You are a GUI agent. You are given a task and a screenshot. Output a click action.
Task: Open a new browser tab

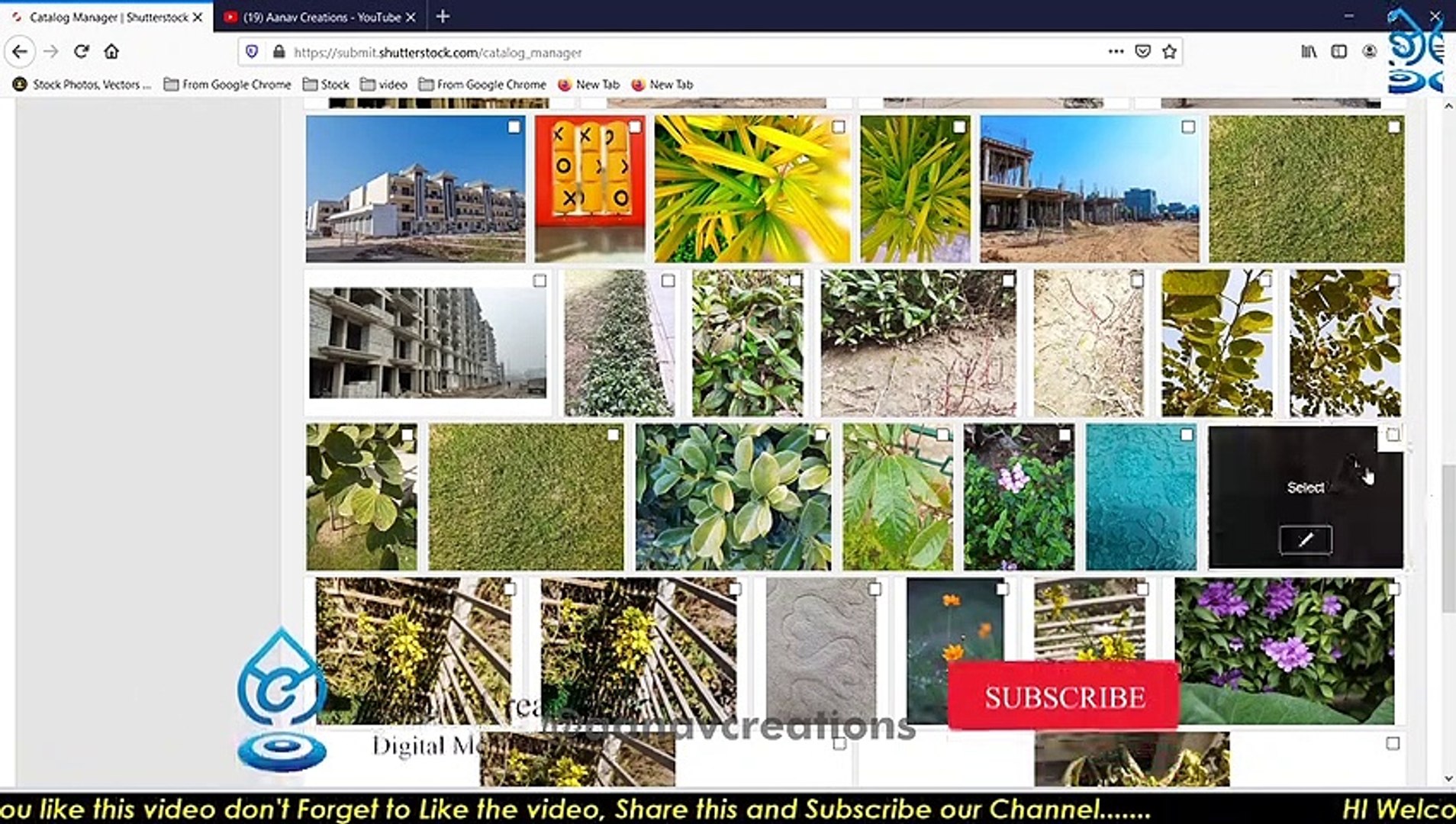click(x=443, y=16)
